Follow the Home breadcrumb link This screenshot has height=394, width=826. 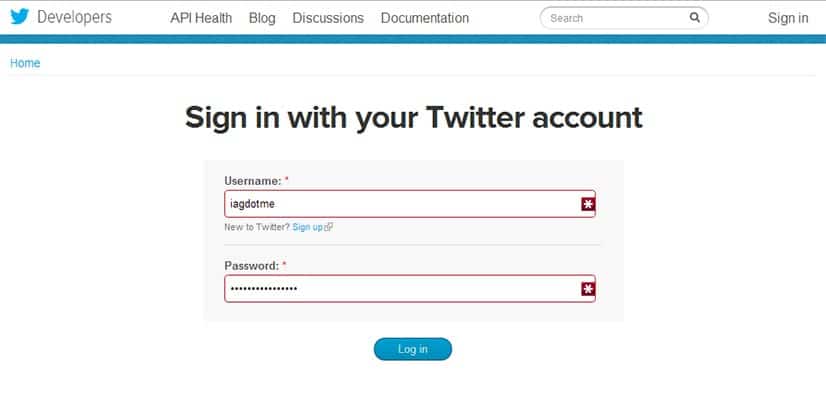25,63
